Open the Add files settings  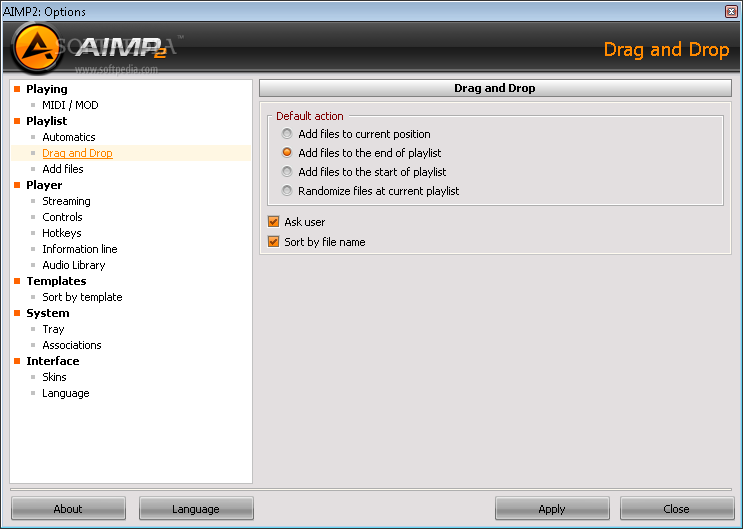click(x=63, y=169)
